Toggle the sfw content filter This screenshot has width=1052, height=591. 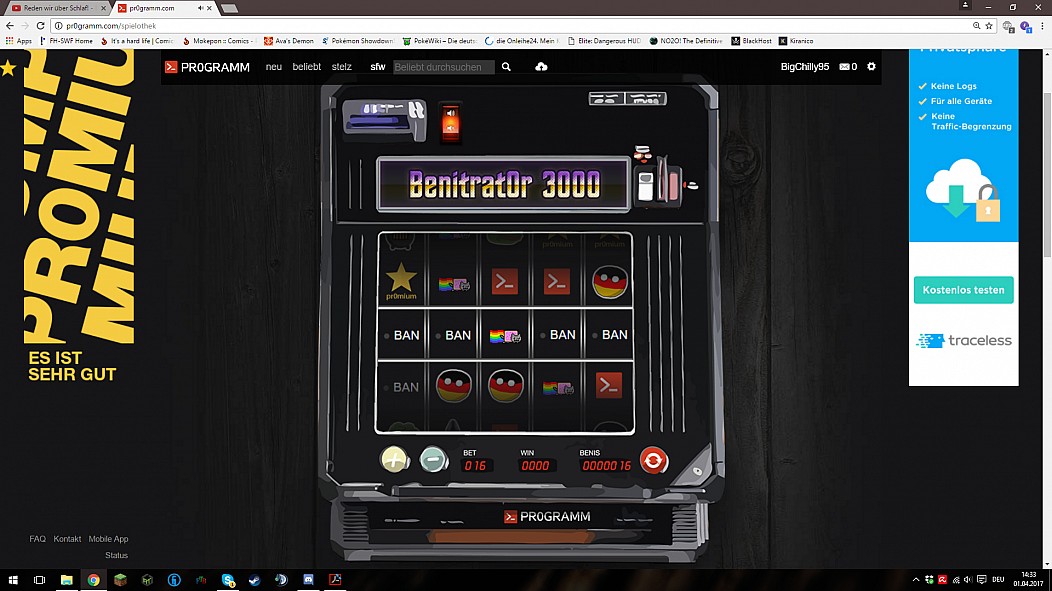[377, 67]
